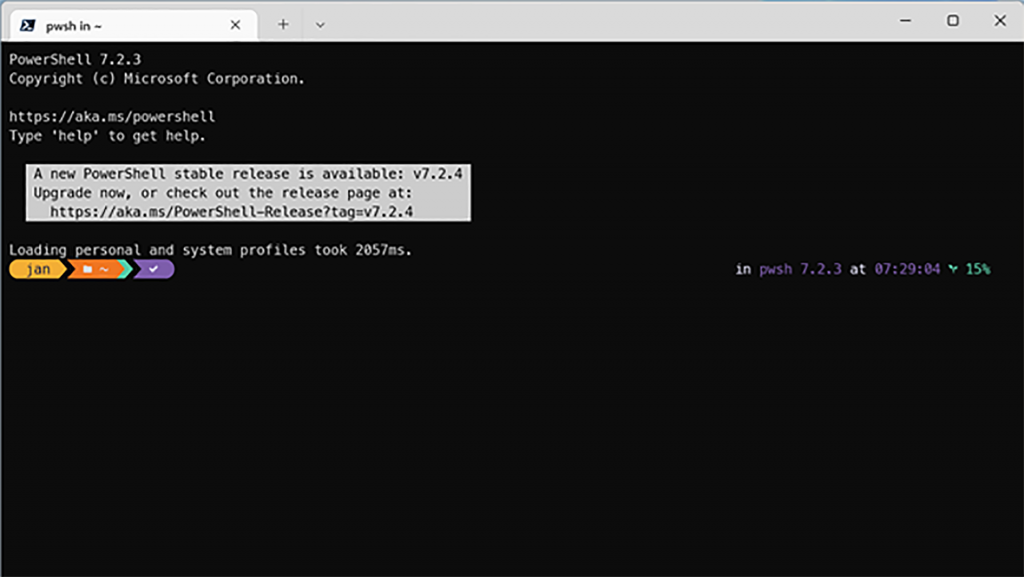Viewport: 1024px width, 577px height.
Task: Open a new terminal tab
Action: pyautogui.click(x=283, y=21)
